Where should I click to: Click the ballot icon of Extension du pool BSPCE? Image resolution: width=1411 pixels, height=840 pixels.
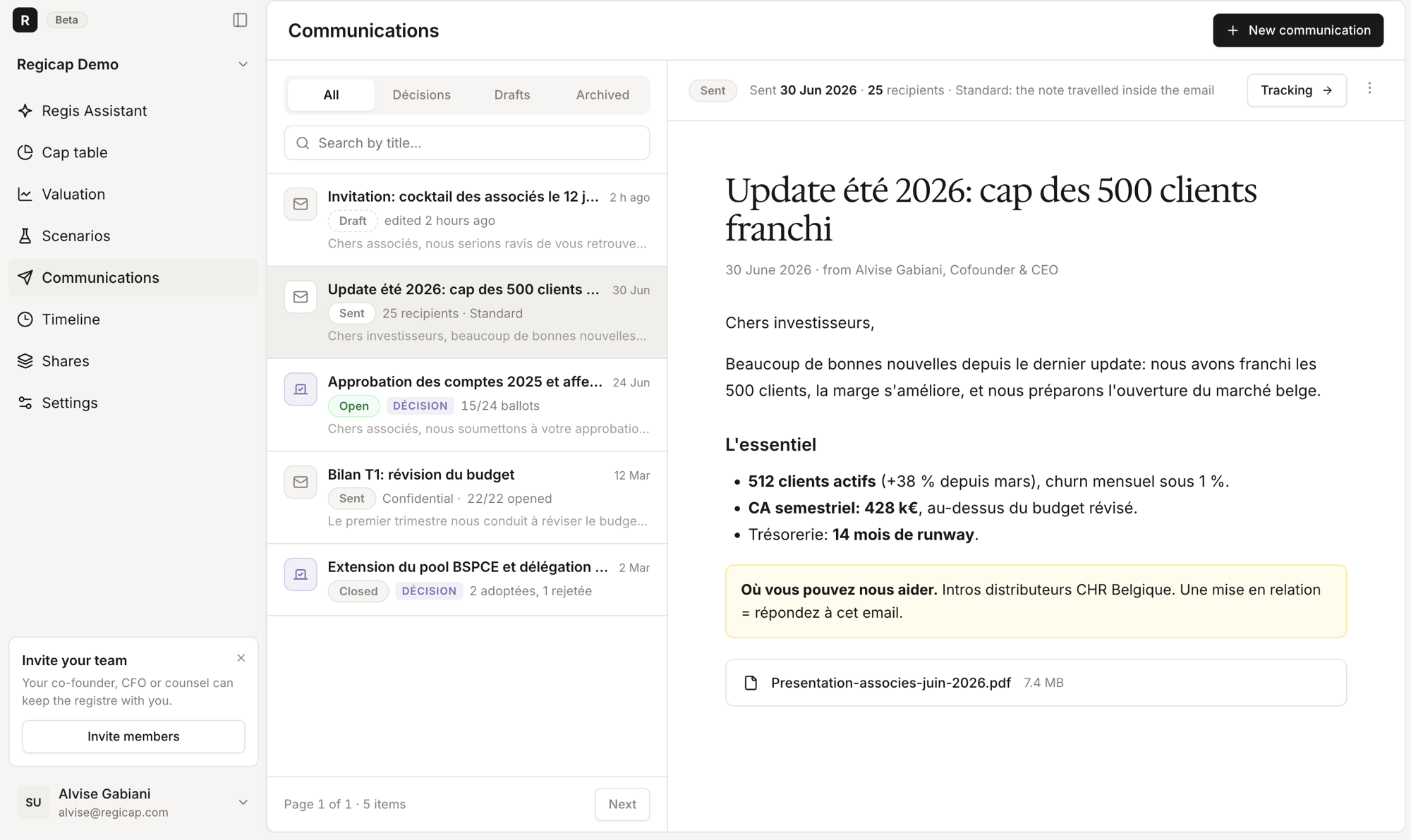pyautogui.click(x=301, y=574)
